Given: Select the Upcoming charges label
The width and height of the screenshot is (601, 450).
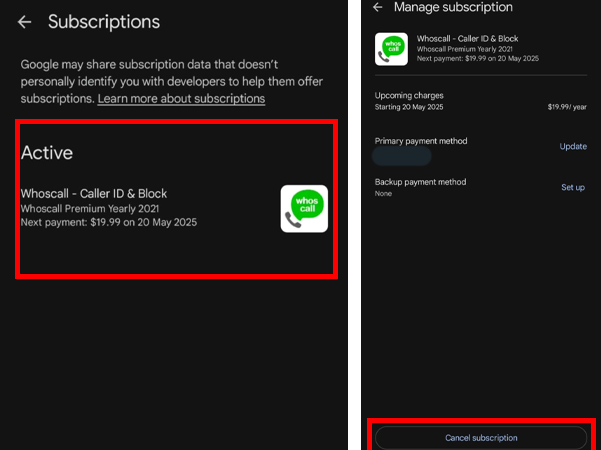Looking at the screenshot, I should pos(409,95).
